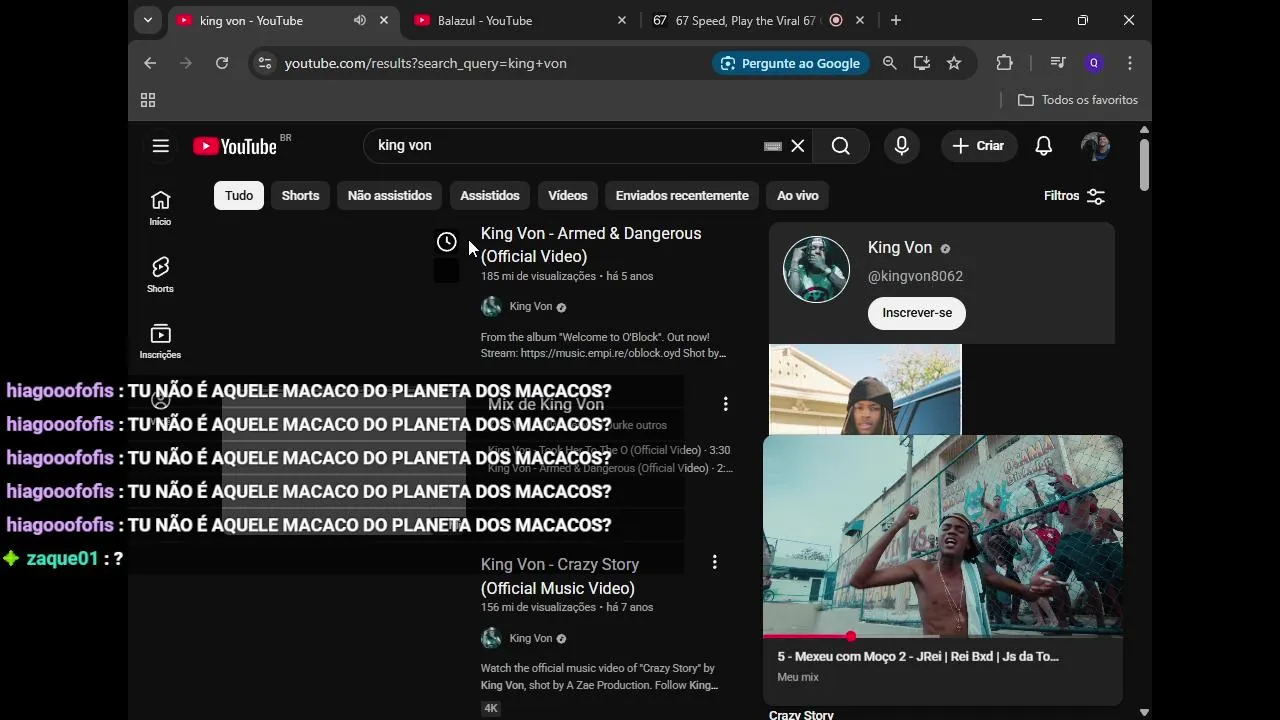
Task: Open Chrome three-dot menu
Action: (x=1130, y=63)
